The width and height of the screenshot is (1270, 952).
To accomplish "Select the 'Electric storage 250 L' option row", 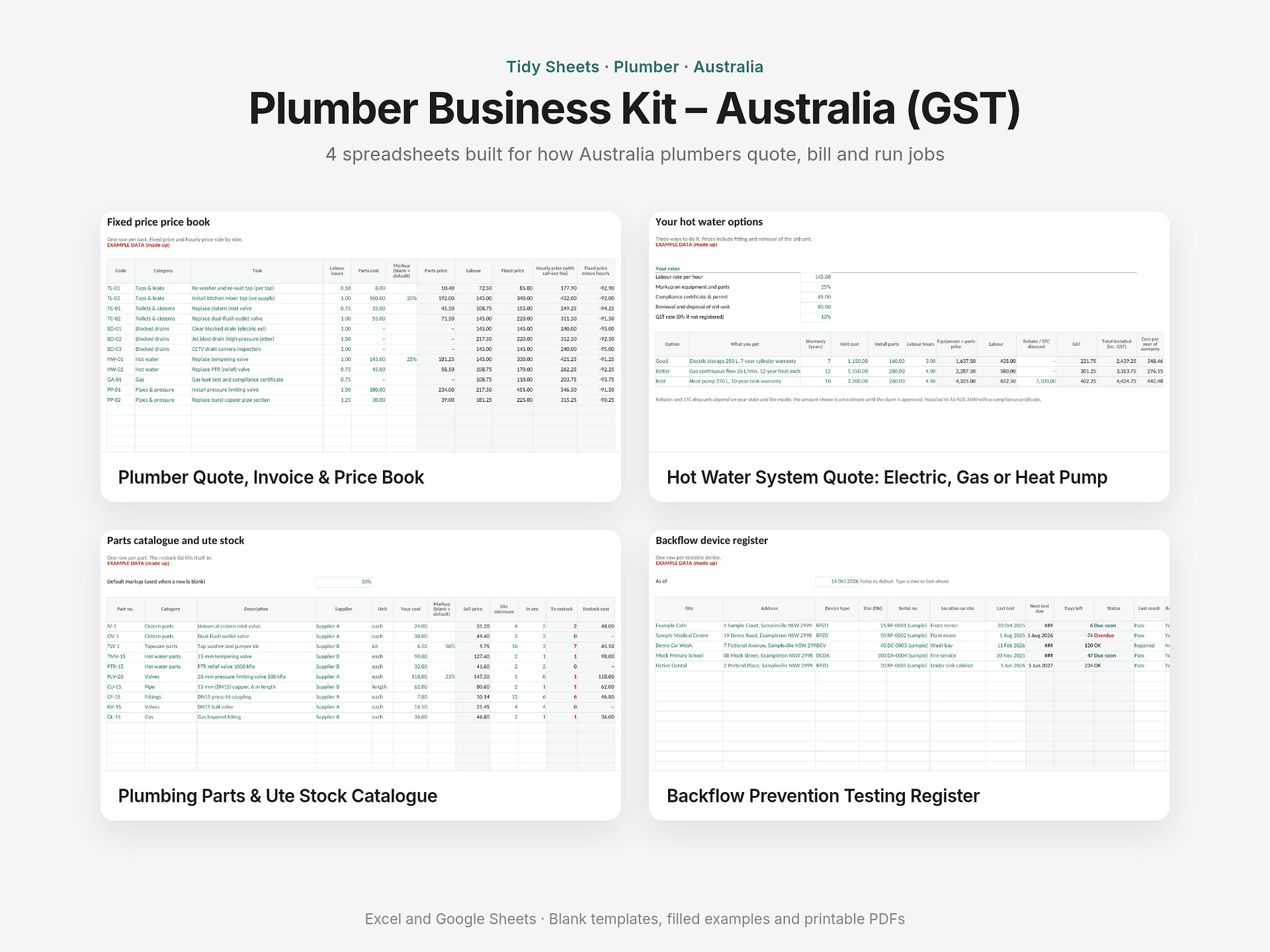I will [909, 361].
